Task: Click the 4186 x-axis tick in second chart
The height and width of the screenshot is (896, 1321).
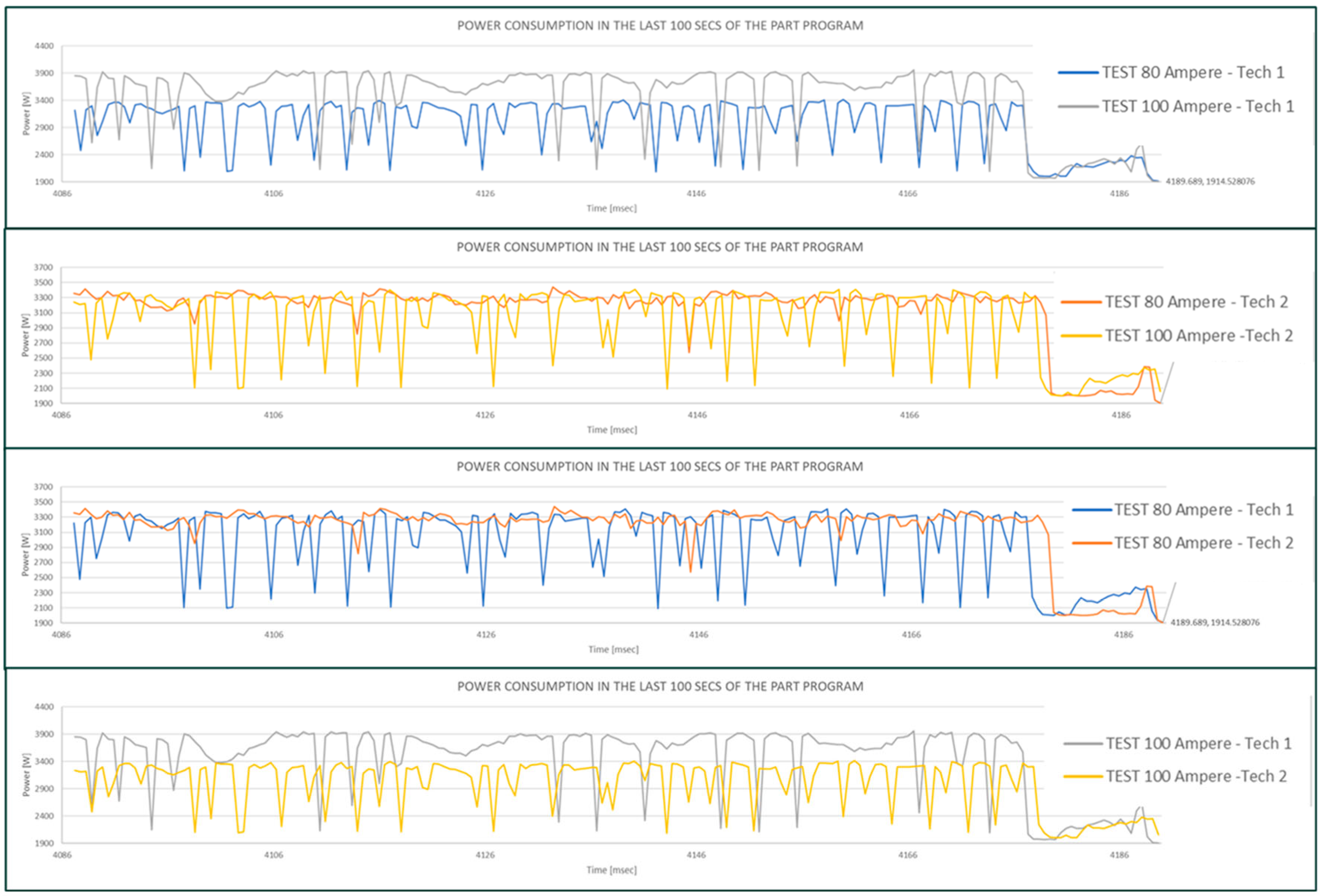Action: pyautogui.click(x=1121, y=415)
